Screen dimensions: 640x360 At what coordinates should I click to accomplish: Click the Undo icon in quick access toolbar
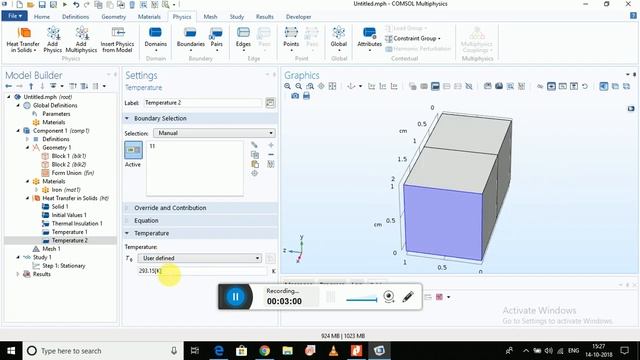click(76, 4)
